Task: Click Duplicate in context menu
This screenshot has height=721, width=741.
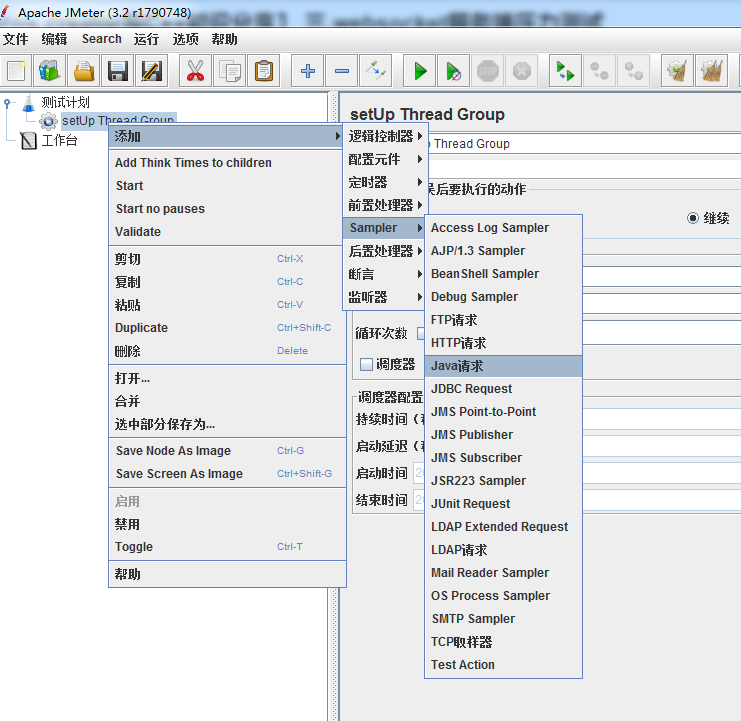Action: [x=225, y=328]
